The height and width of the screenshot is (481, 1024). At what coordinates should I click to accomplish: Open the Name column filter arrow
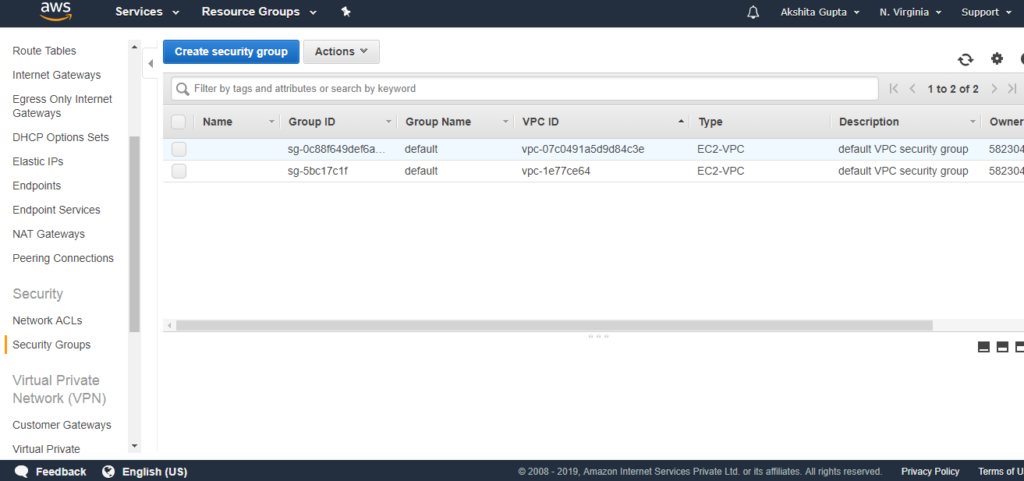click(x=272, y=122)
